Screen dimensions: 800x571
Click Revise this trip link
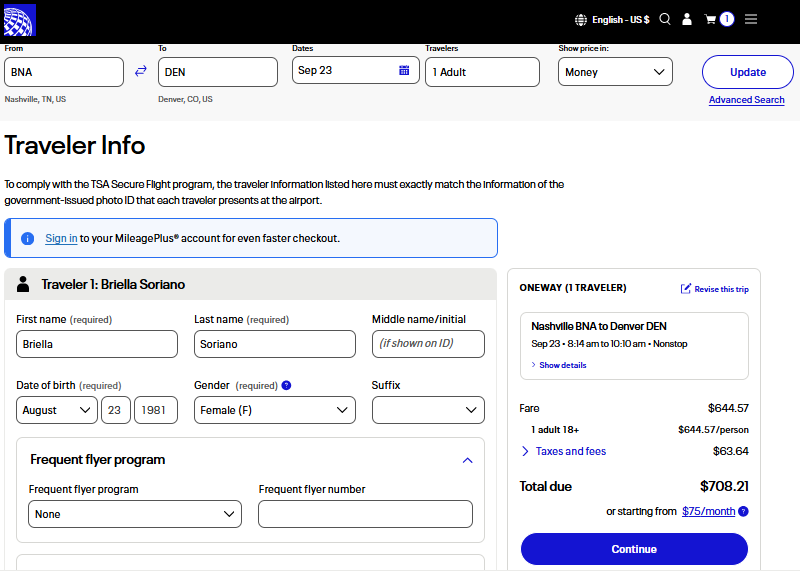click(714, 289)
